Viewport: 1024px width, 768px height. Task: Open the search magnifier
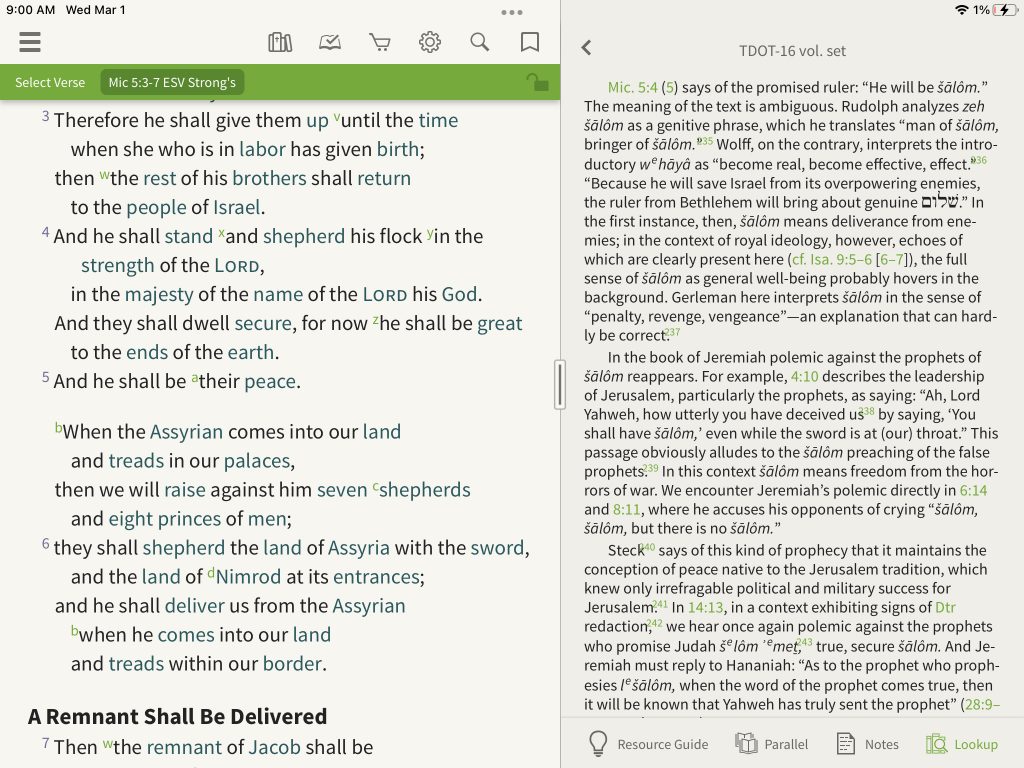coord(480,42)
